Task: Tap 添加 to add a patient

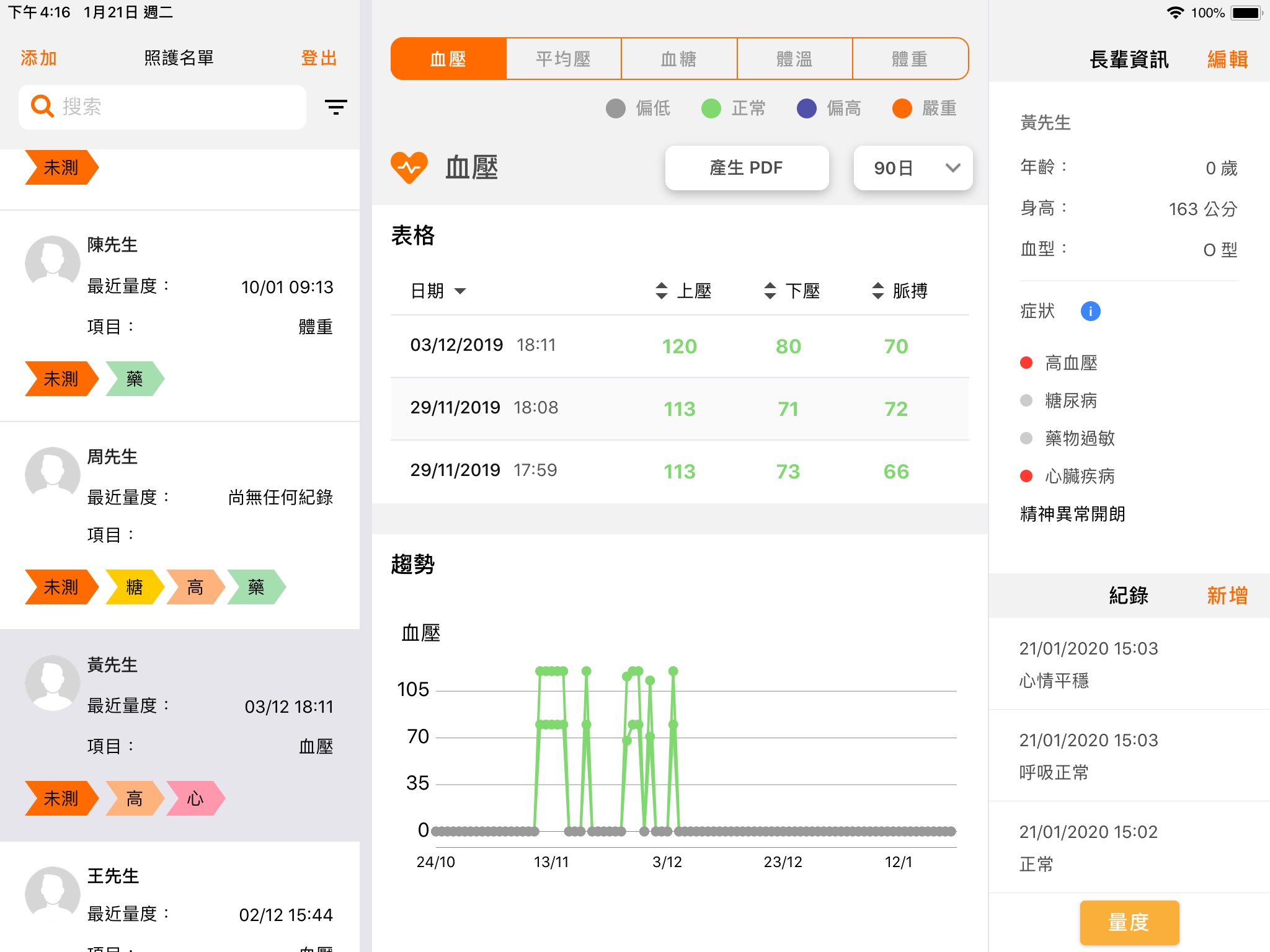Action: tap(38, 58)
